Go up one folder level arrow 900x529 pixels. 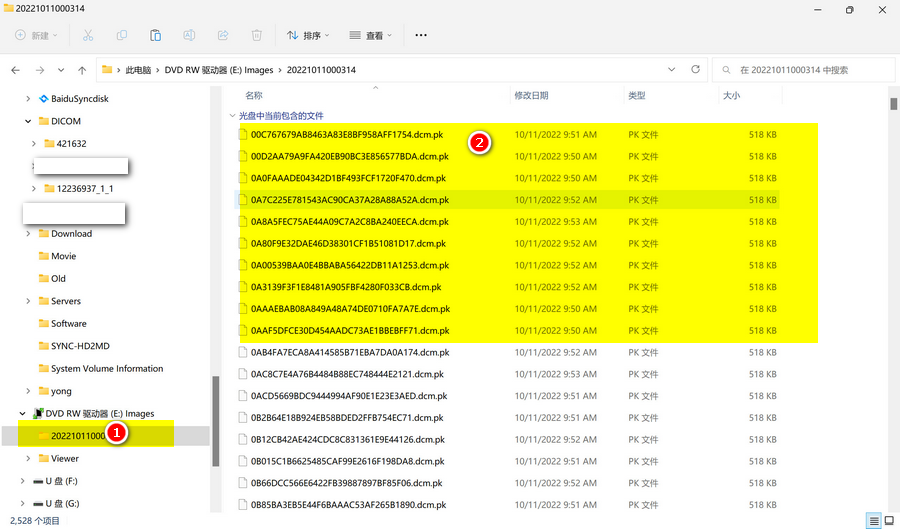[82, 70]
